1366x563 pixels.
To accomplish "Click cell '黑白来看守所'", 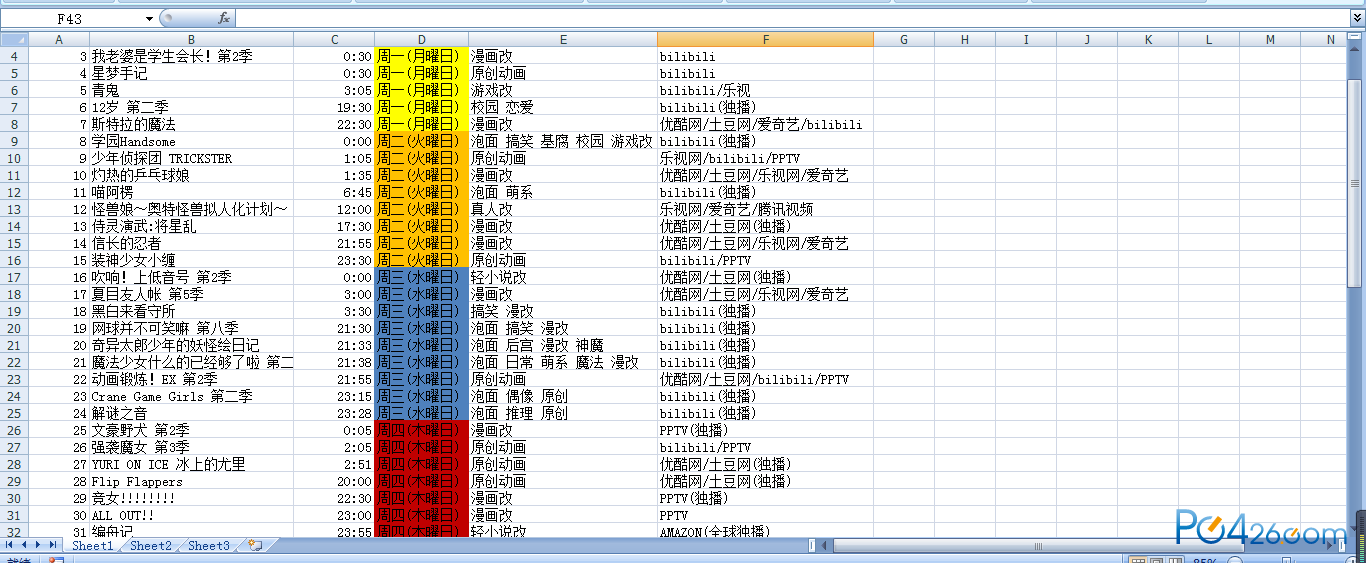I will pyautogui.click(x=191, y=312).
